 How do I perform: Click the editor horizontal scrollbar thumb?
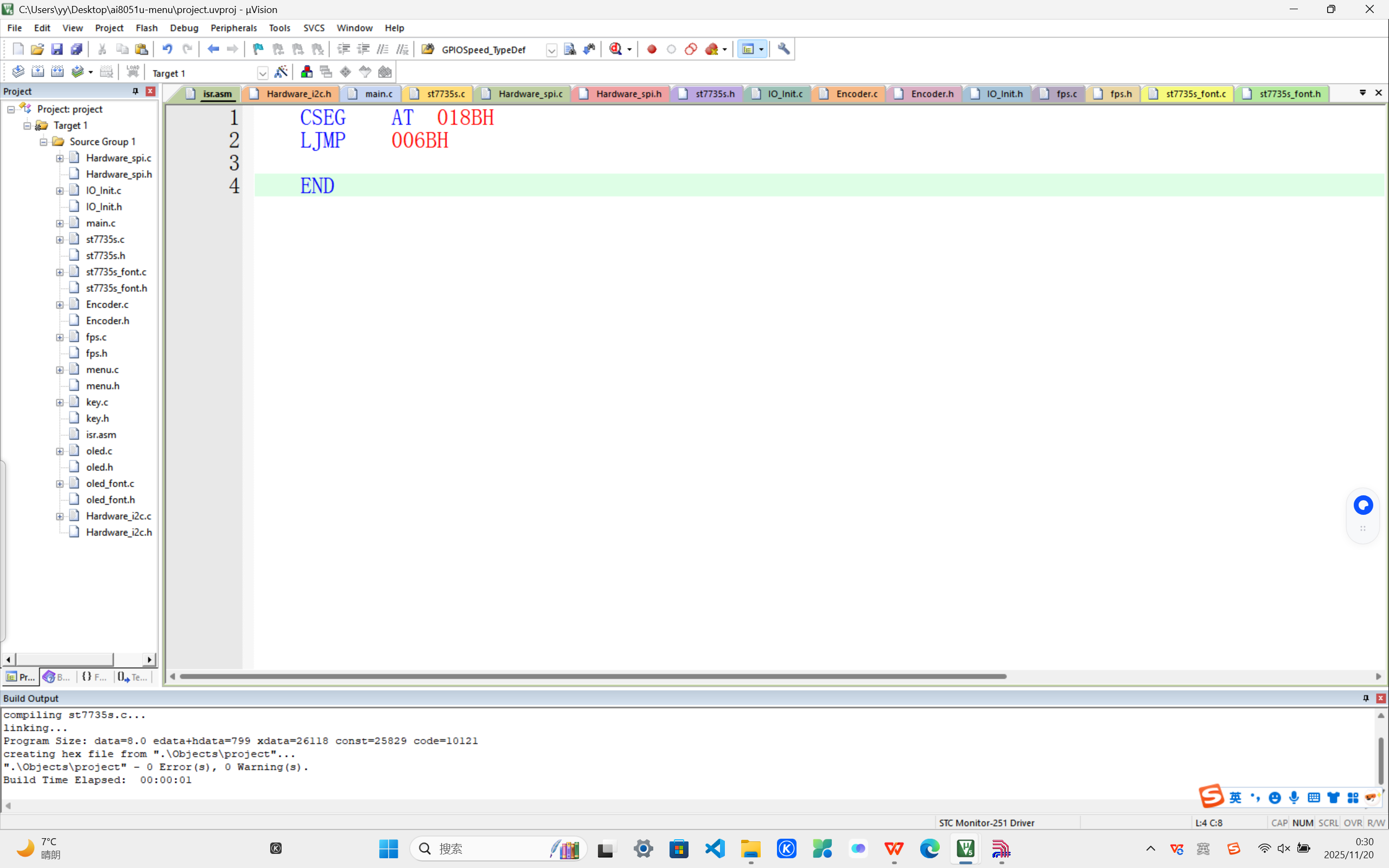(x=592, y=676)
